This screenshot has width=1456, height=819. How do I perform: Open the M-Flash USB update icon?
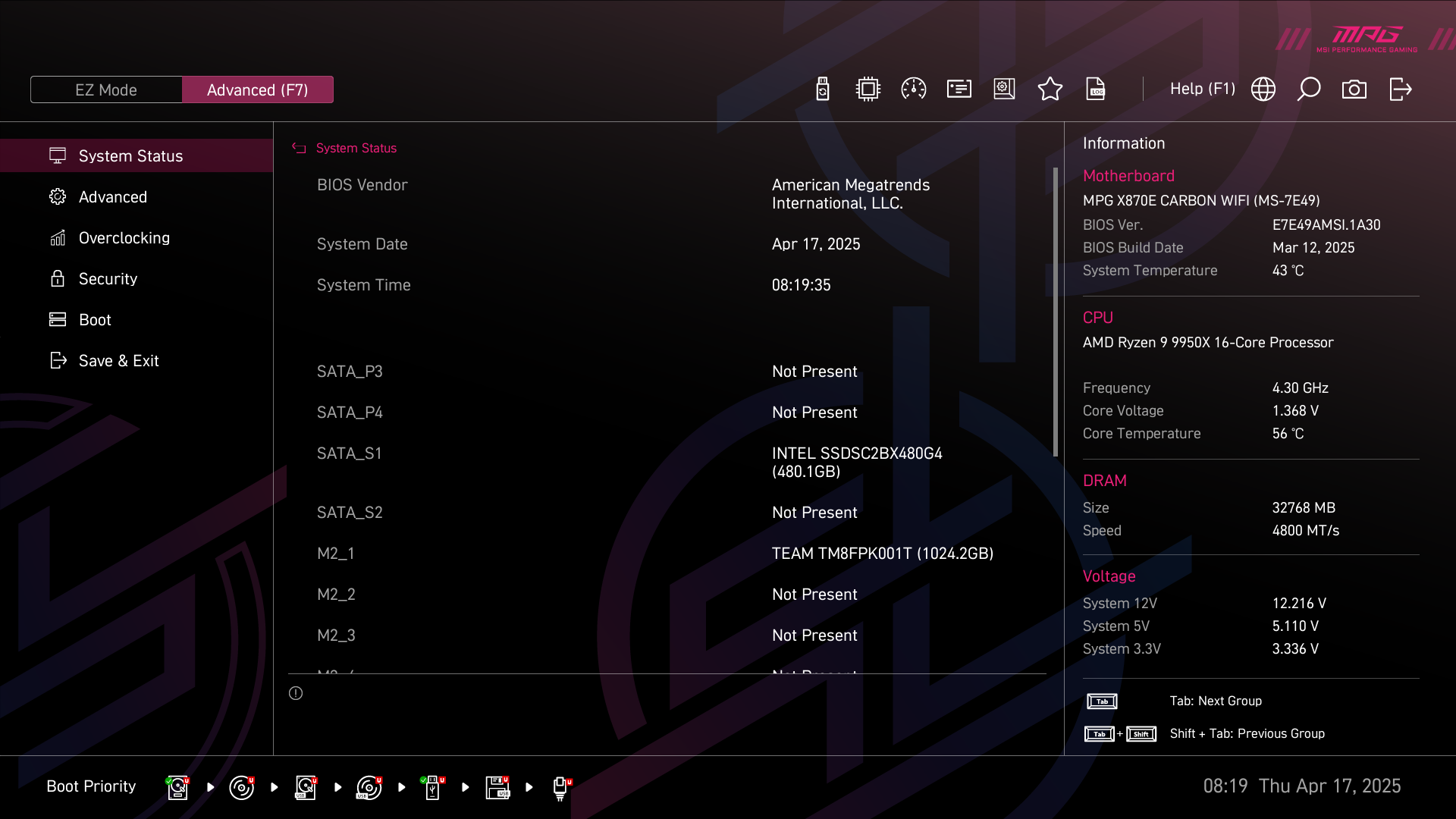(823, 89)
